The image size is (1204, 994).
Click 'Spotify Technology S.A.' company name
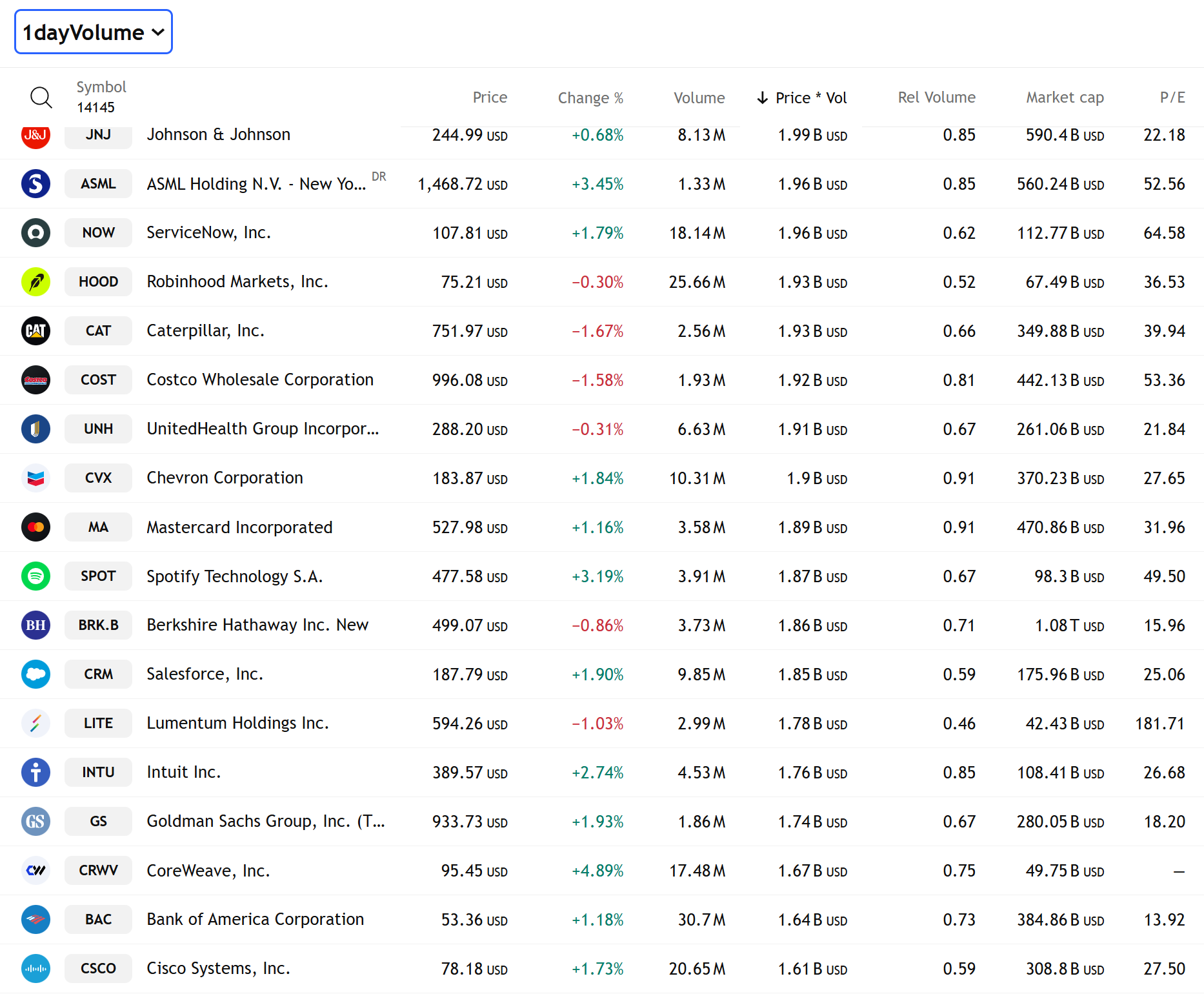tap(234, 576)
